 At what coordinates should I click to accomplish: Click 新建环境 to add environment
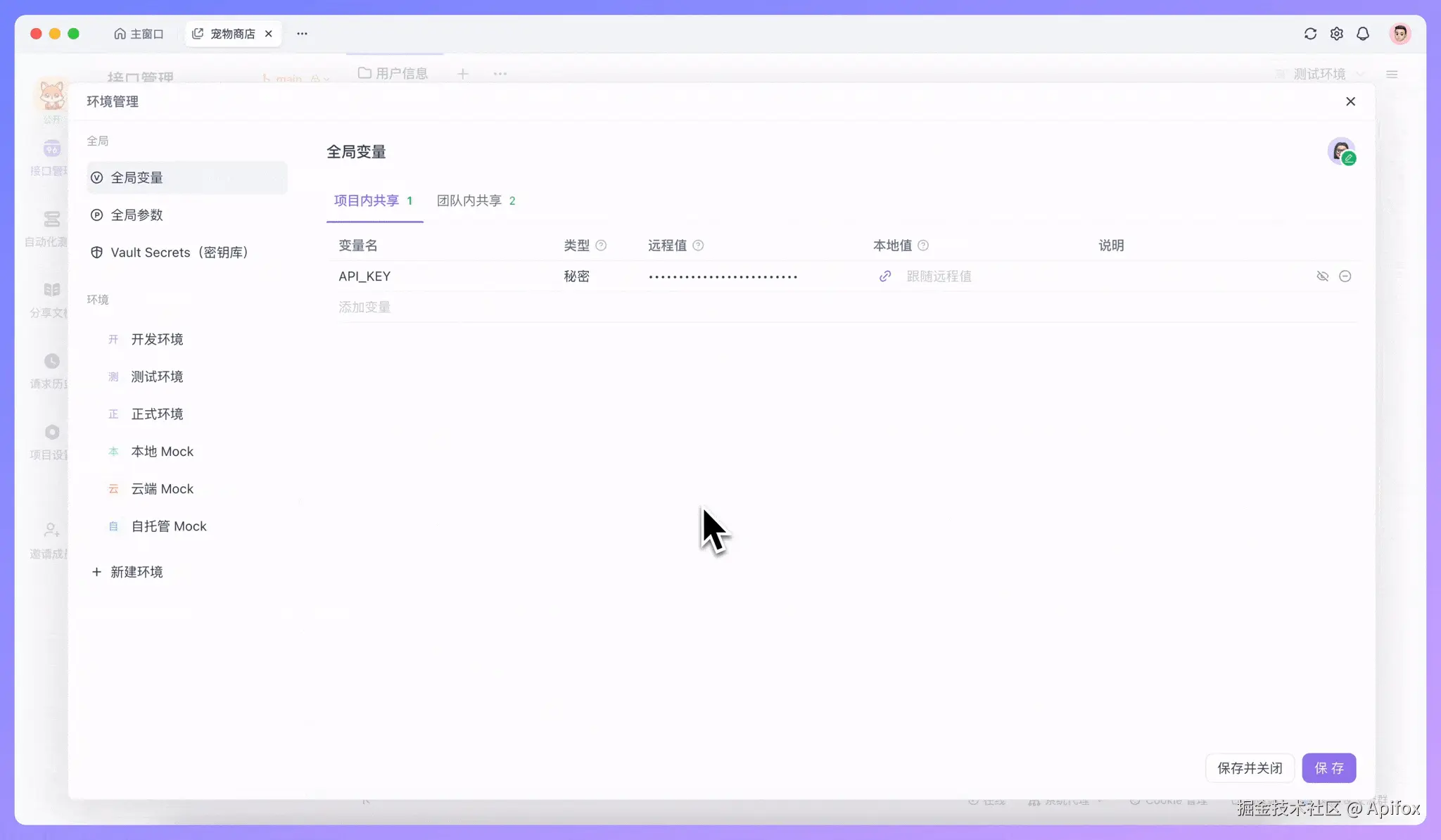click(x=136, y=572)
